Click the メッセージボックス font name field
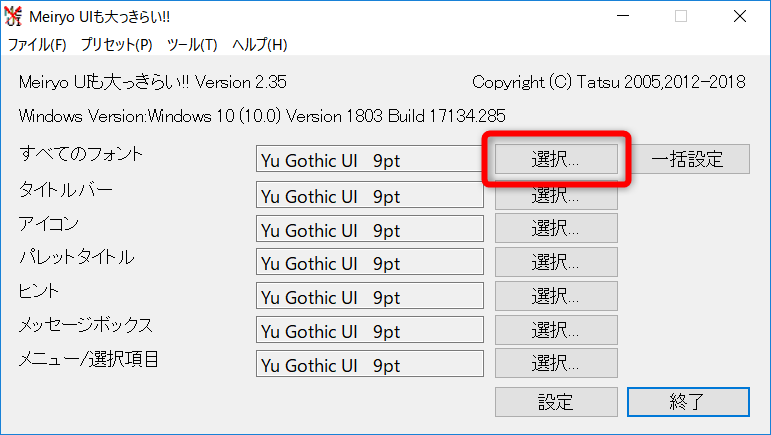 [x=369, y=331]
